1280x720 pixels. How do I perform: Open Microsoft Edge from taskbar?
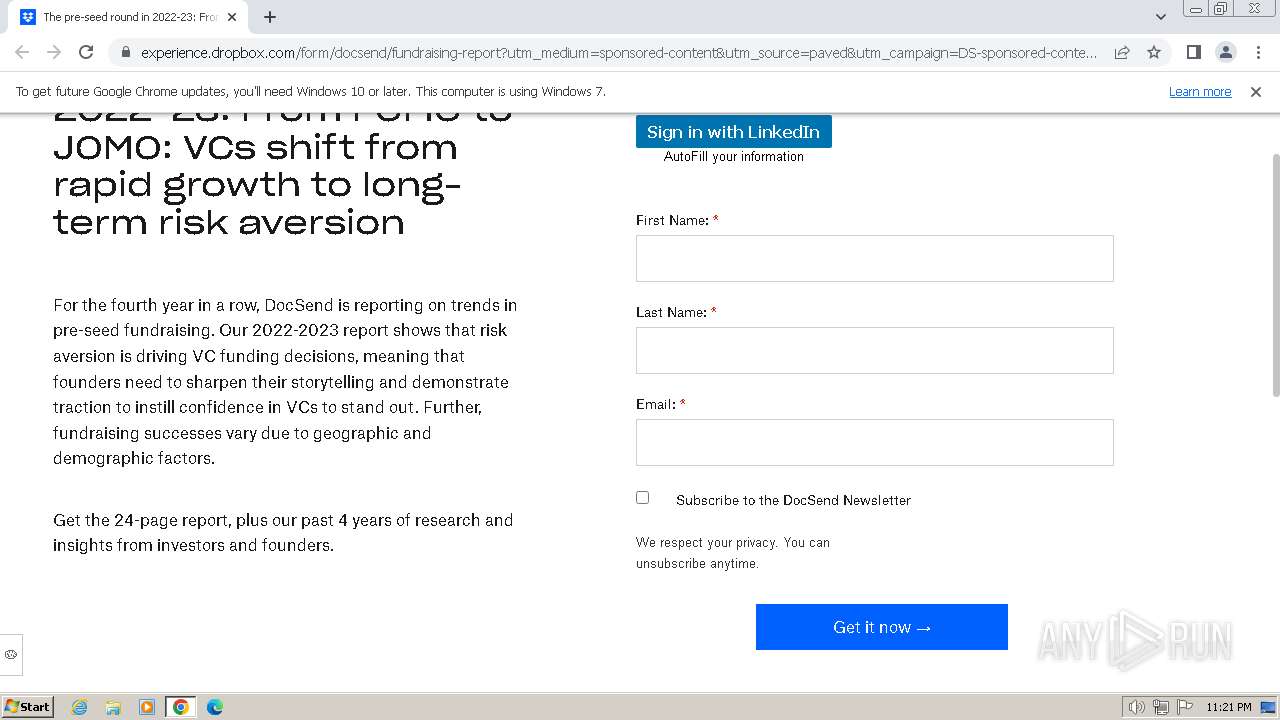(x=215, y=707)
